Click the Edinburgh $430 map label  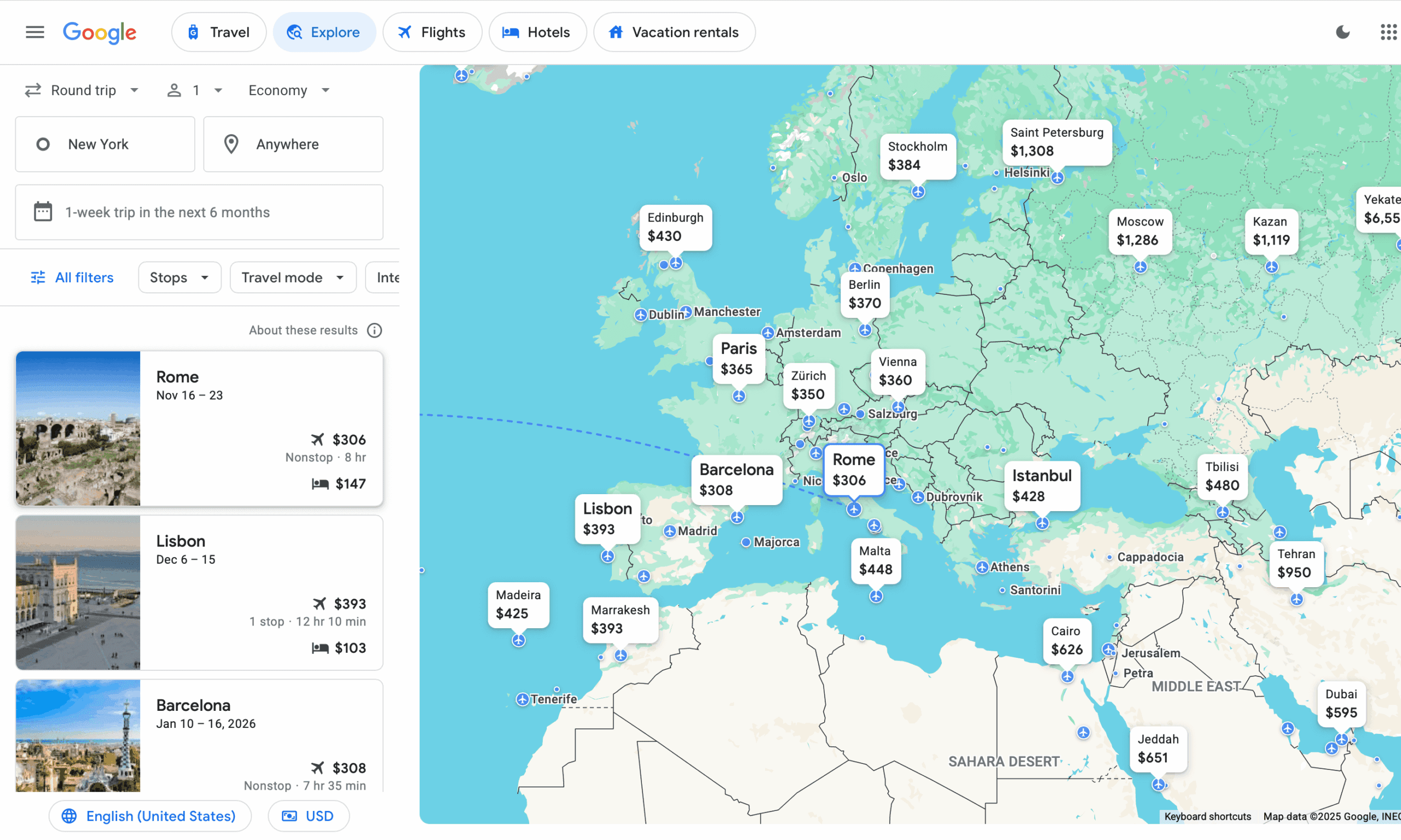(675, 227)
